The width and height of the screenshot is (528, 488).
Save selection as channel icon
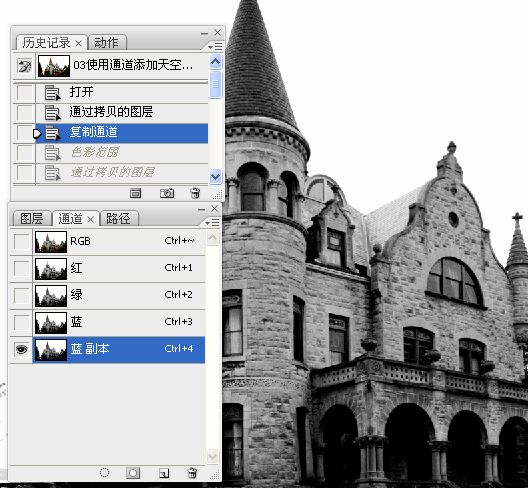[133, 473]
